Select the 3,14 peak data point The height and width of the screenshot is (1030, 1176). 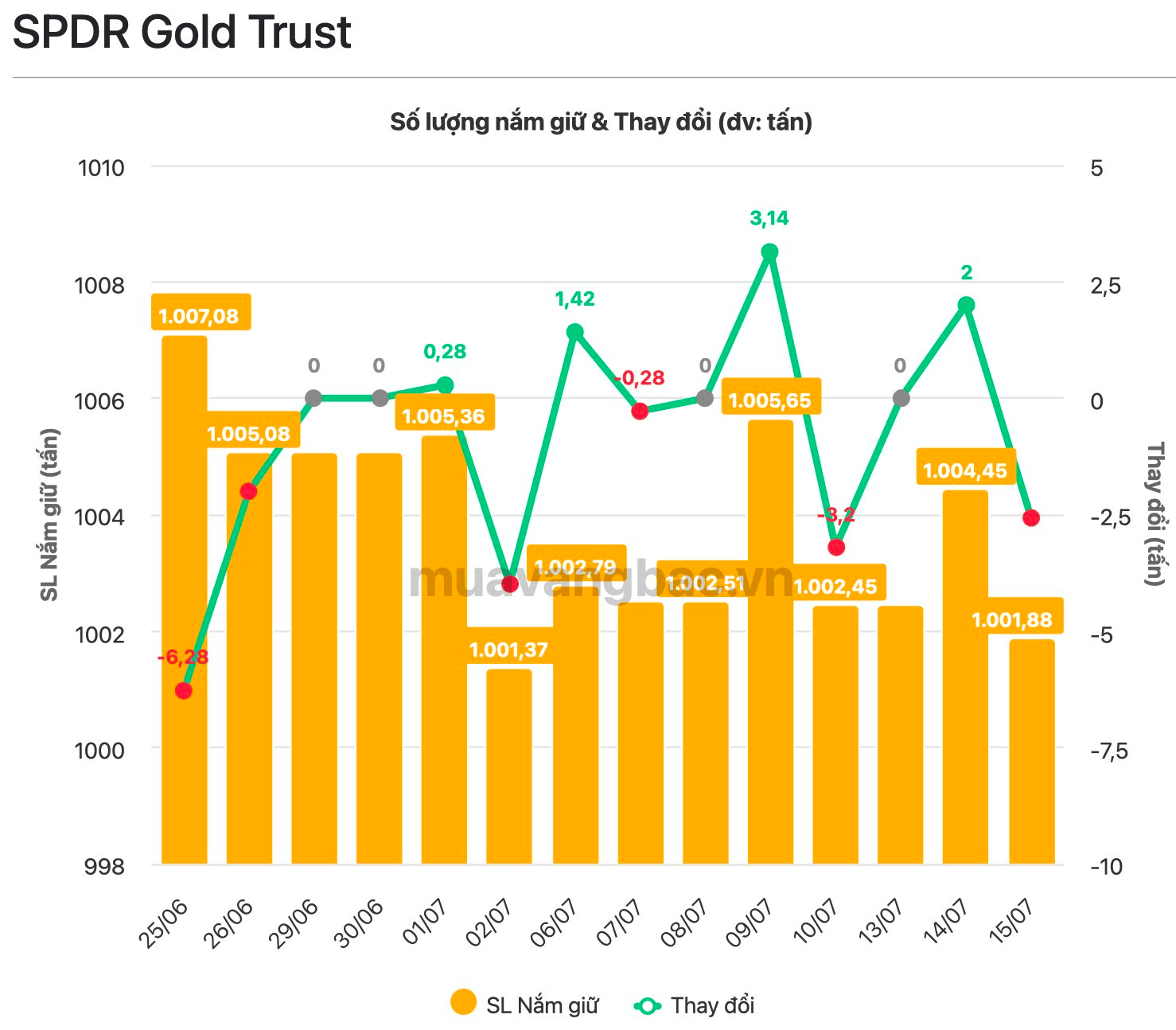(x=769, y=252)
